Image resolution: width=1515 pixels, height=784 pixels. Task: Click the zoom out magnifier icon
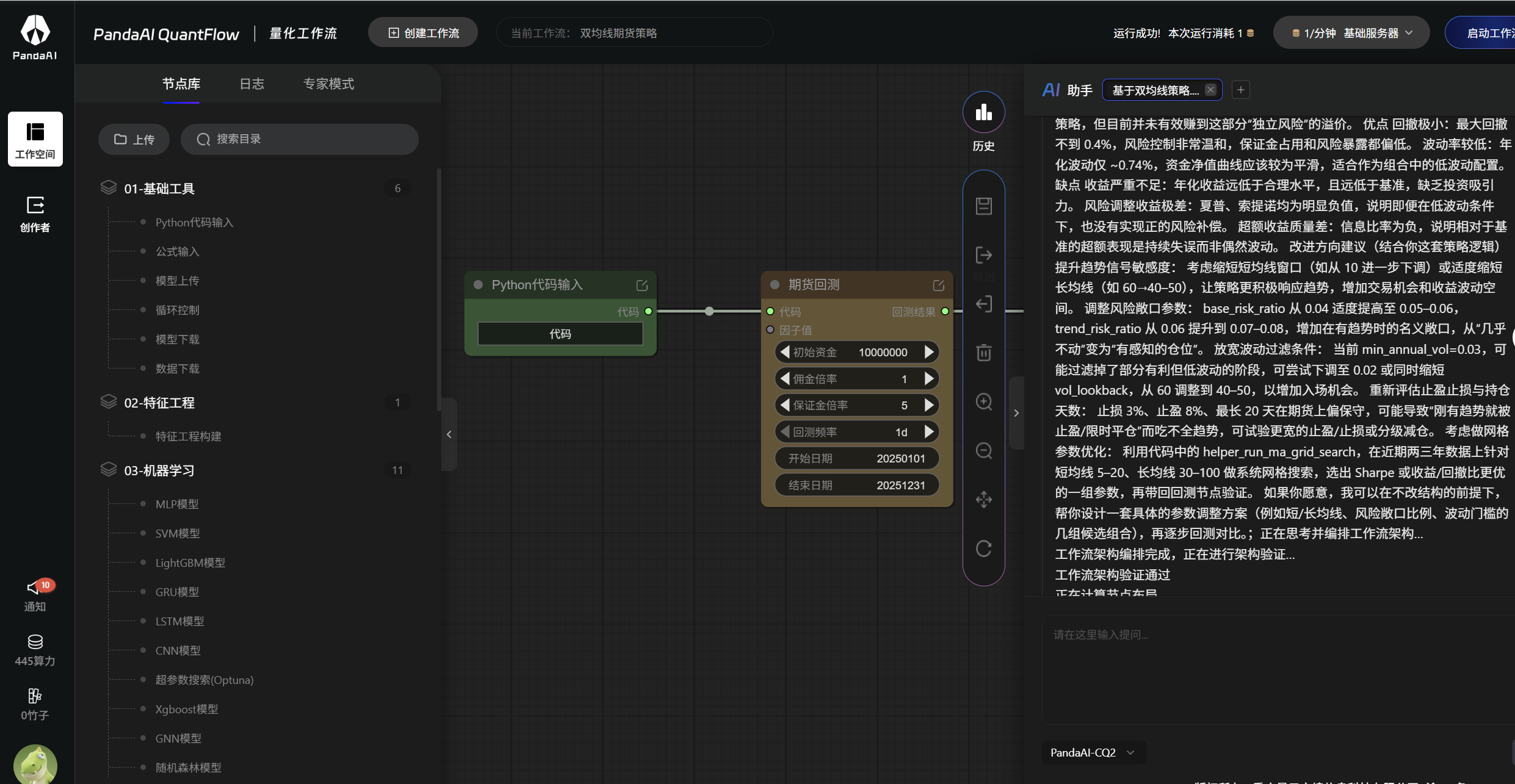tap(983, 450)
